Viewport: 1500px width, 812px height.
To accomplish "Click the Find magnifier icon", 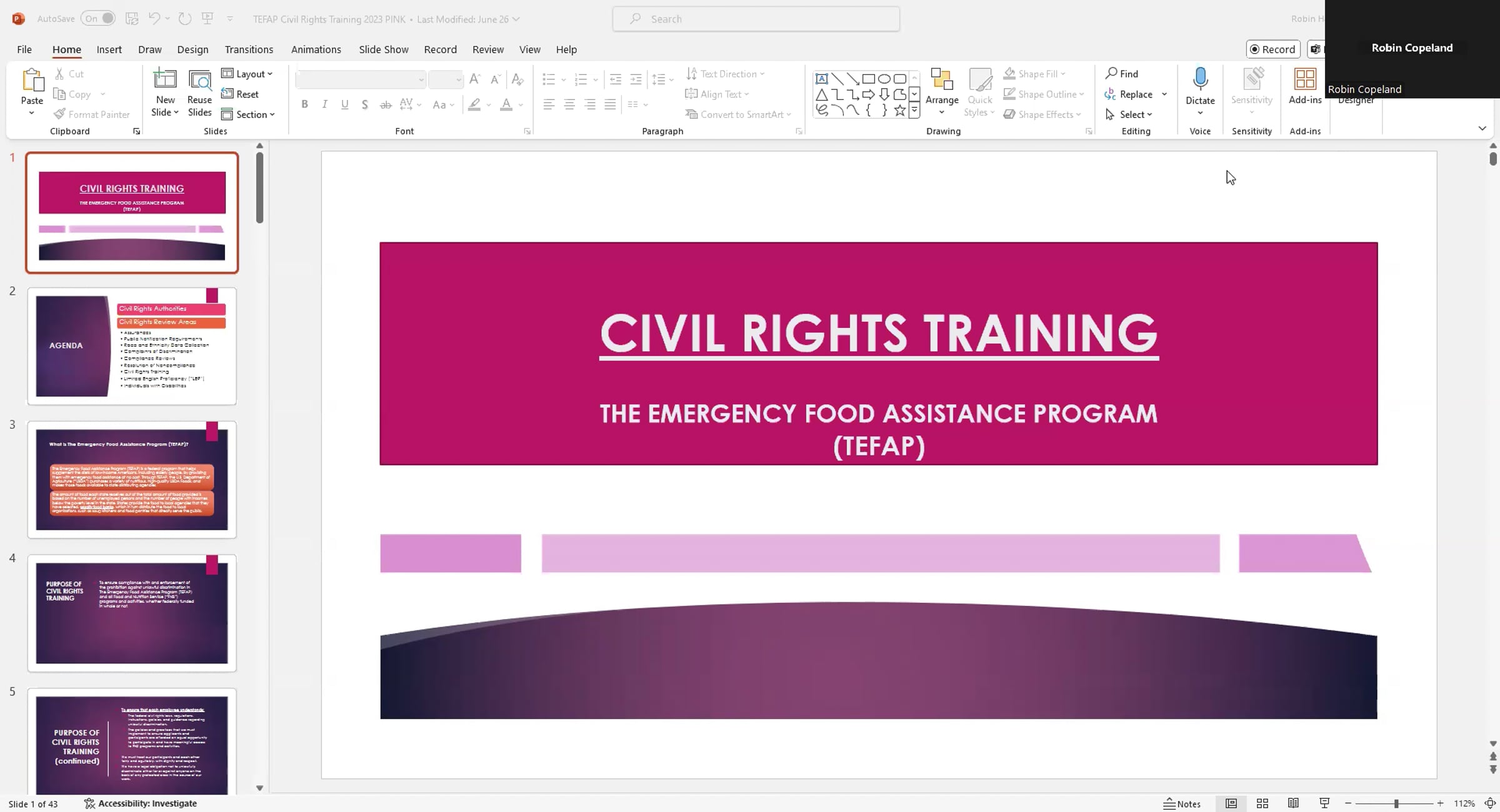I will click(x=1111, y=74).
